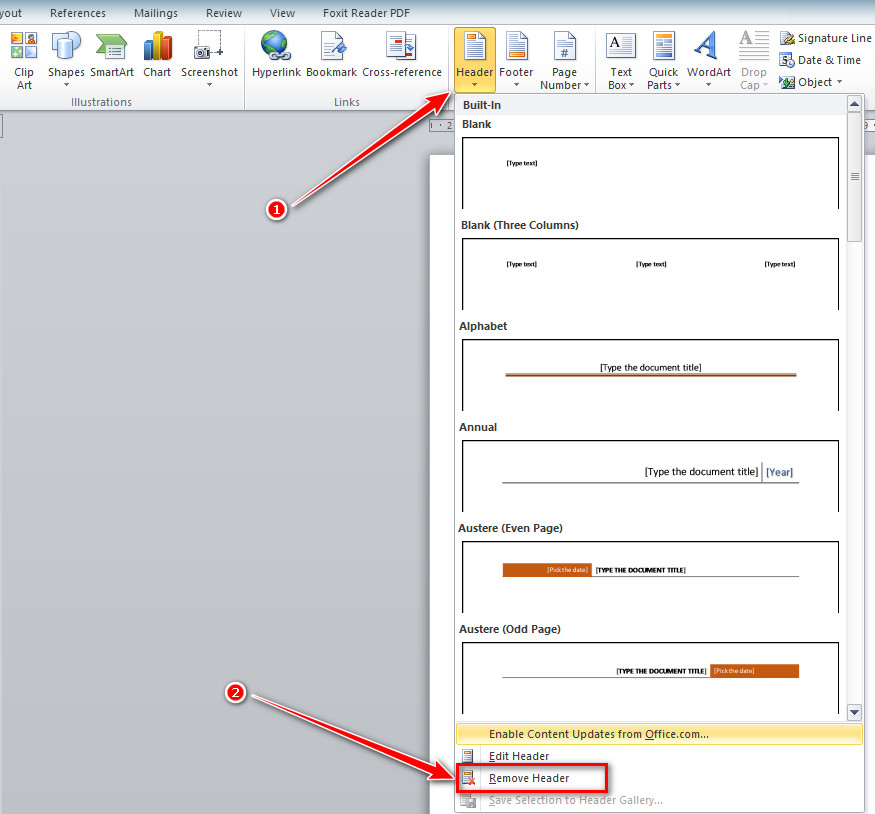Viewport: 875px width, 814px height.
Task: Click the gallery scrollbar down arrow
Action: click(854, 712)
